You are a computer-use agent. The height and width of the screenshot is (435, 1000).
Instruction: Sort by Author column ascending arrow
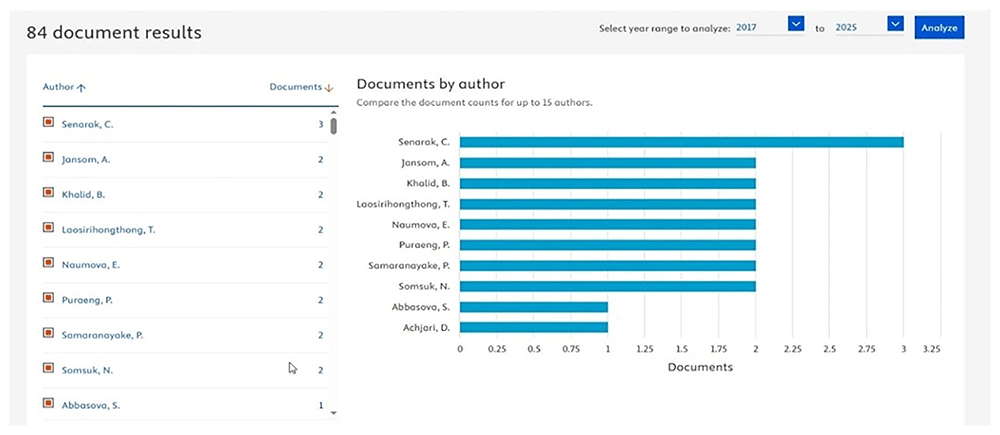point(80,88)
